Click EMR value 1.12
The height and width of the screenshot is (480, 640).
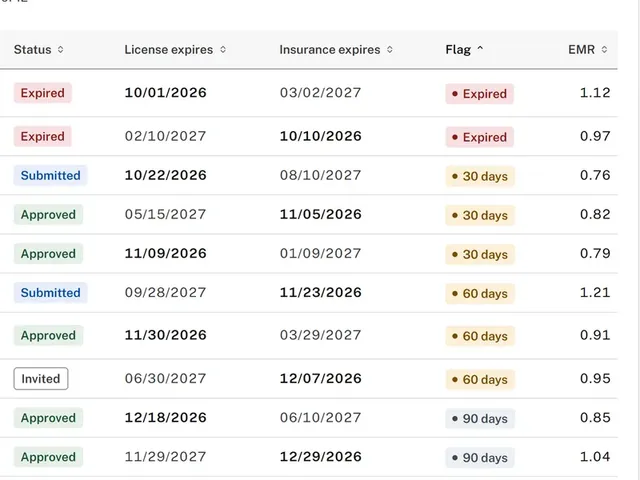click(595, 93)
